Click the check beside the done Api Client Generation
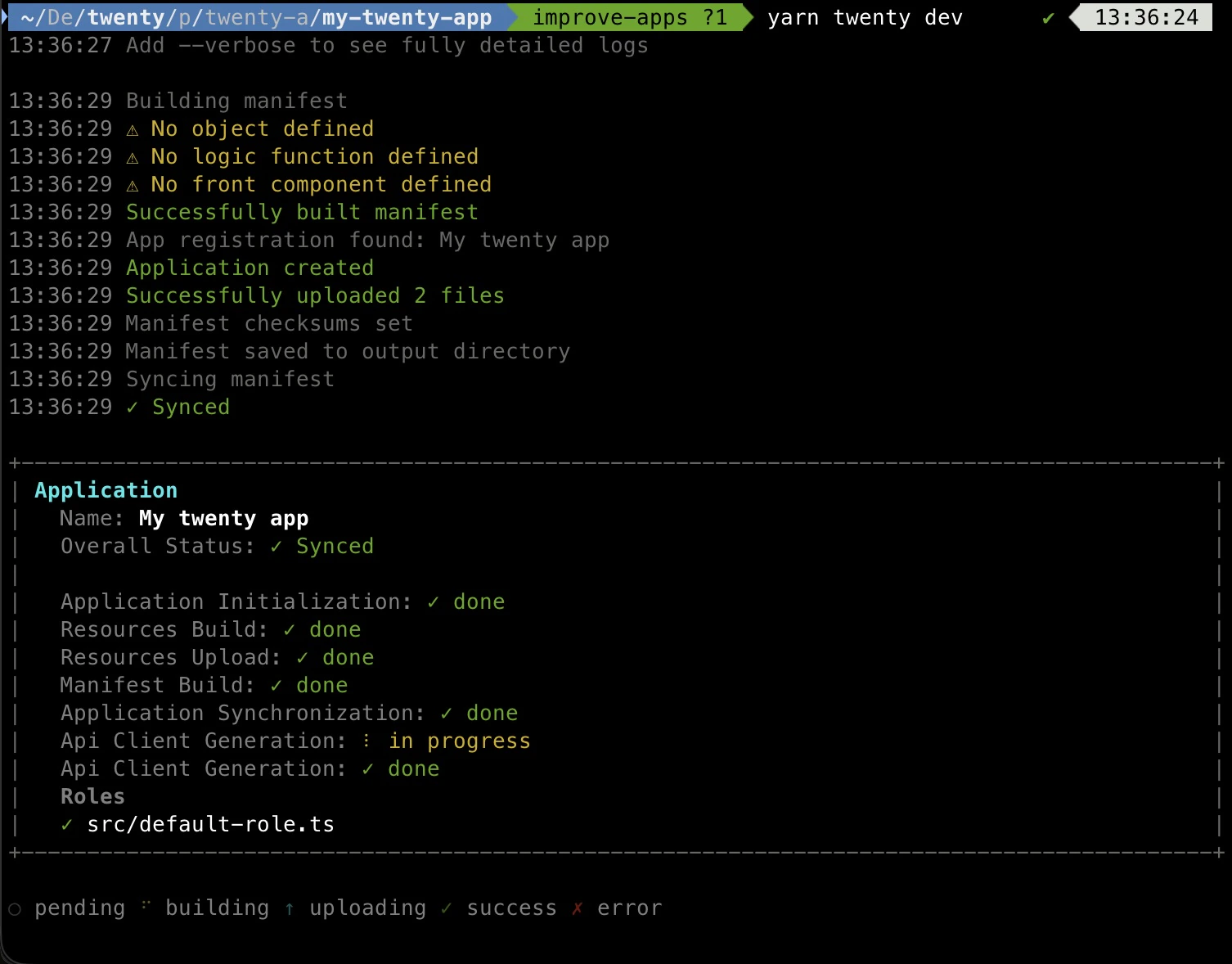Image resolution: width=1232 pixels, height=964 pixels. tap(368, 768)
